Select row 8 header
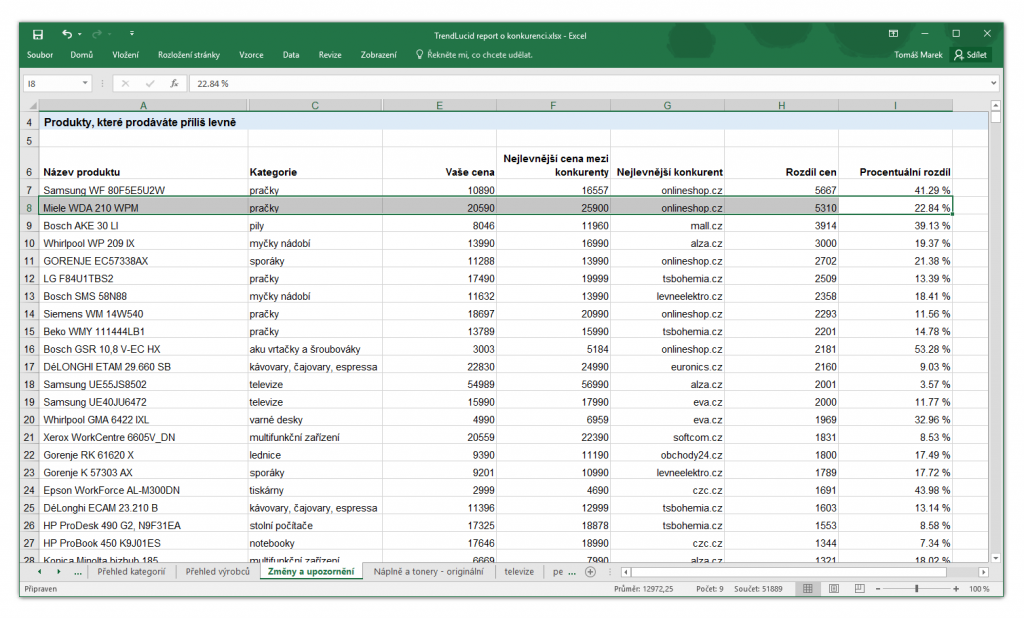The height and width of the screenshot is (618, 1024). (29, 208)
